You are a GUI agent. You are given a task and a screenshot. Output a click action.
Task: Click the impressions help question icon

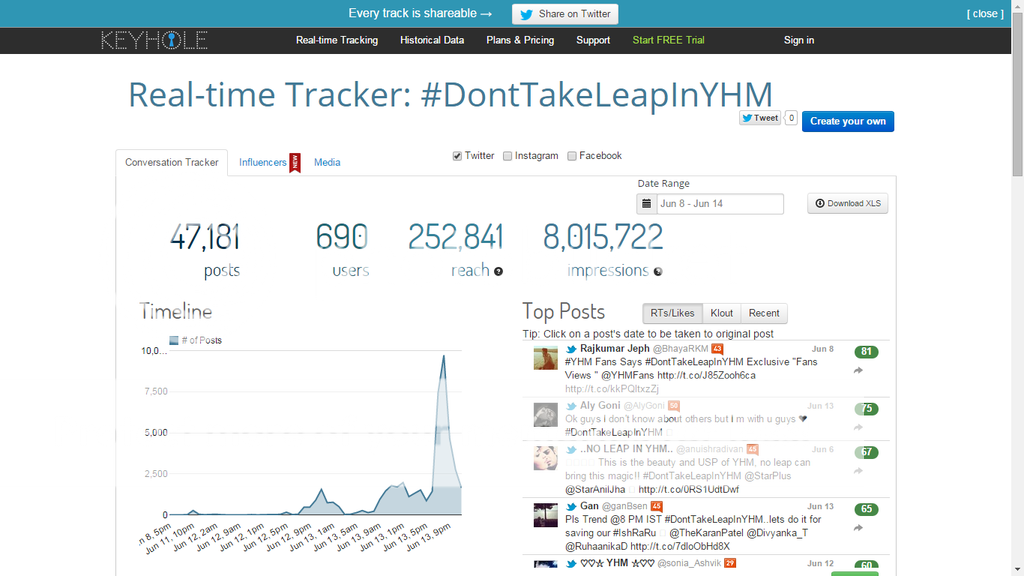658,272
